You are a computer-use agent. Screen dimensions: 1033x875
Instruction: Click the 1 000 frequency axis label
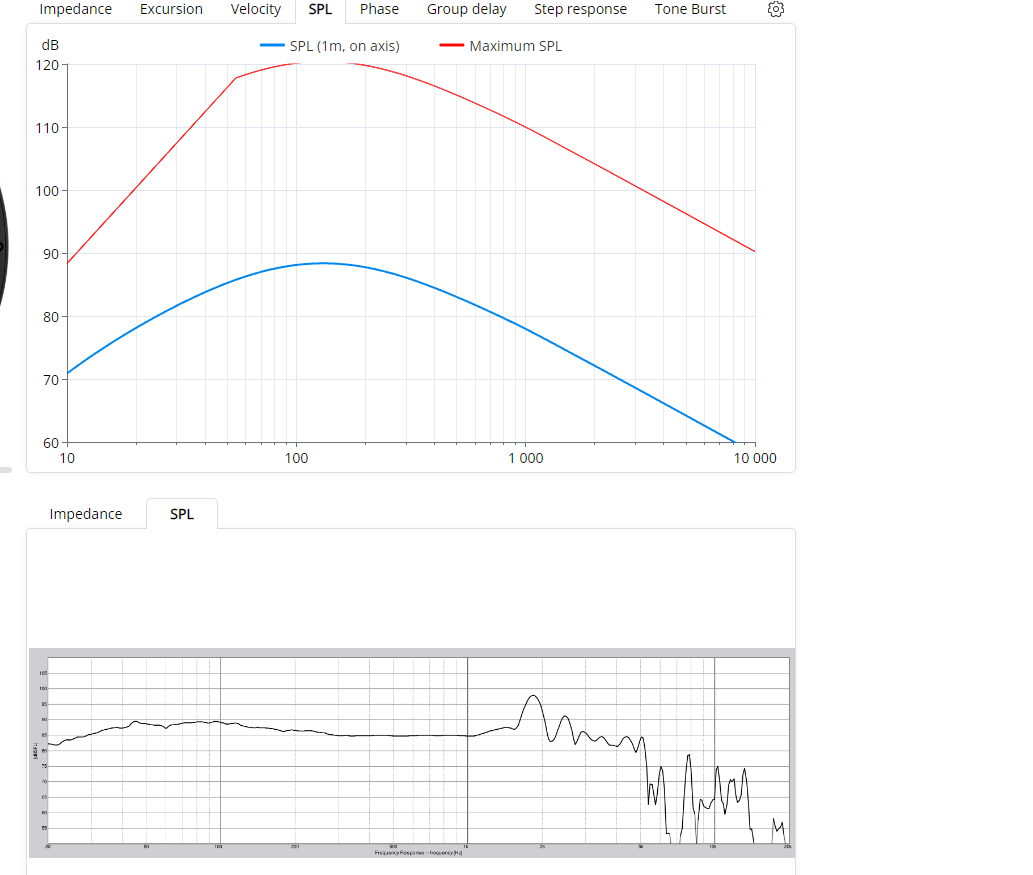(526, 458)
